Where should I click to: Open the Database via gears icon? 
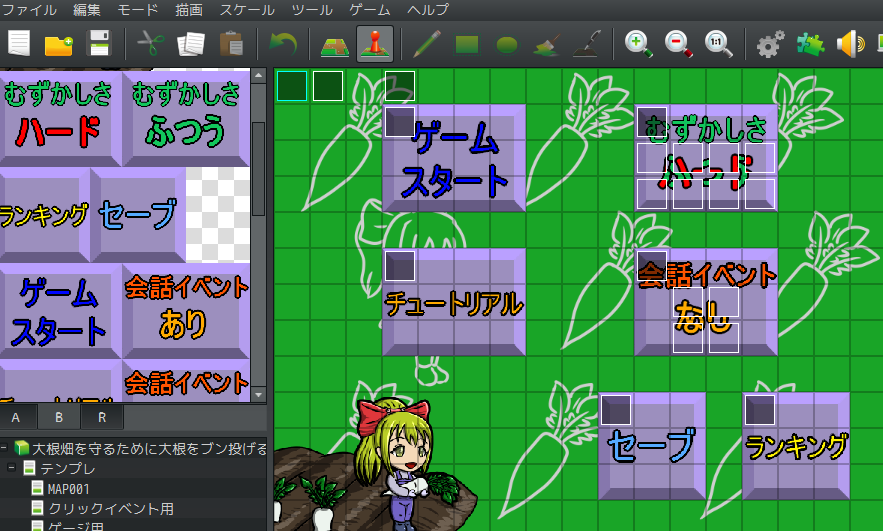770,44
